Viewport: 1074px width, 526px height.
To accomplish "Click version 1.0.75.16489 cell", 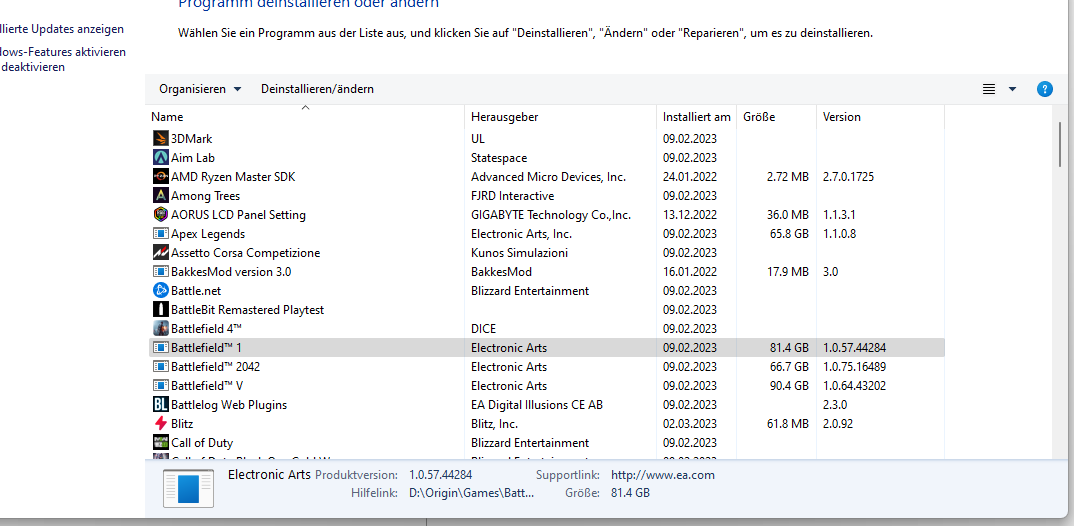I will coord(854,367).
